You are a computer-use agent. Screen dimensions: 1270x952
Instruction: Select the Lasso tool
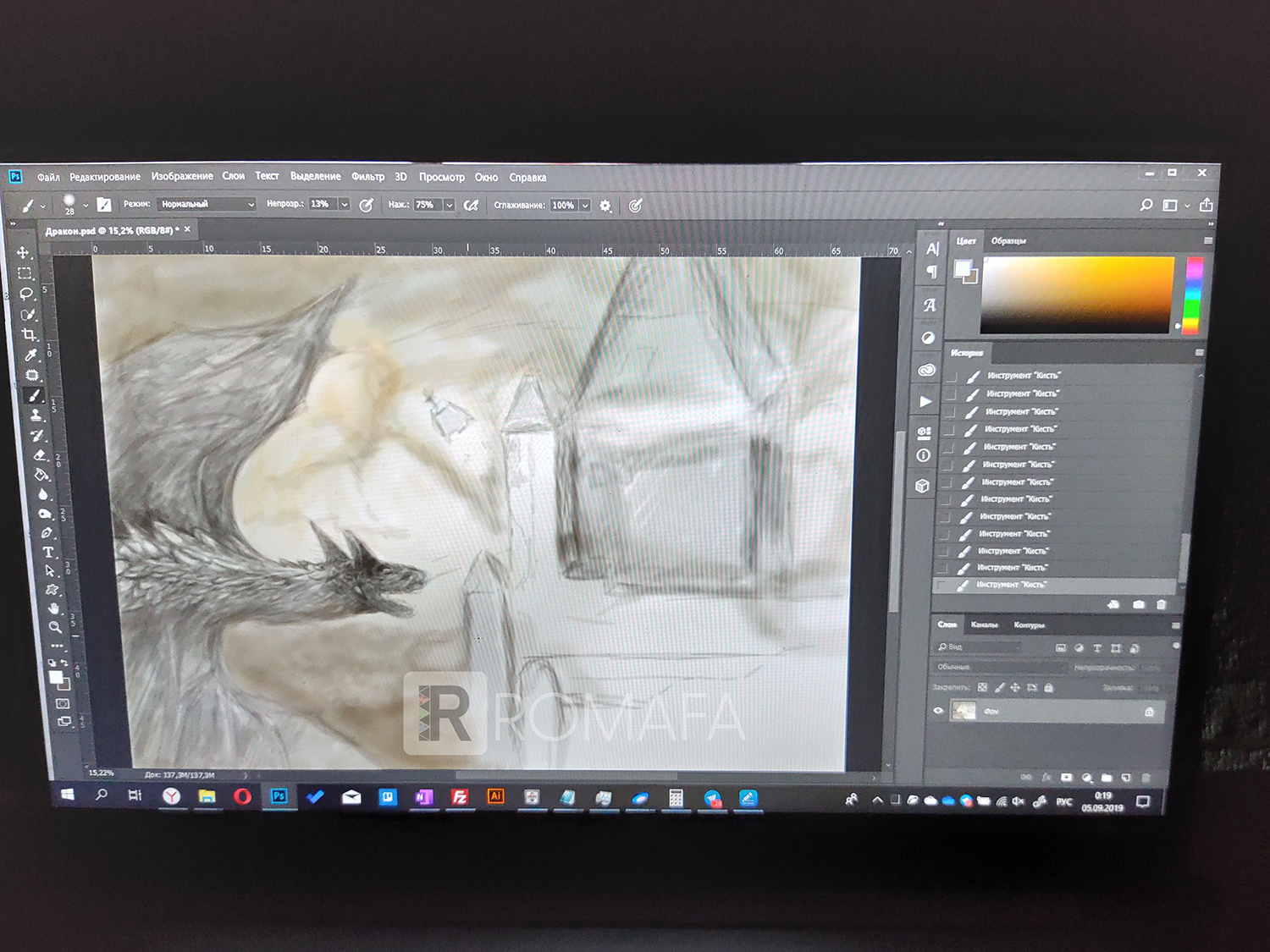[26, 294]
